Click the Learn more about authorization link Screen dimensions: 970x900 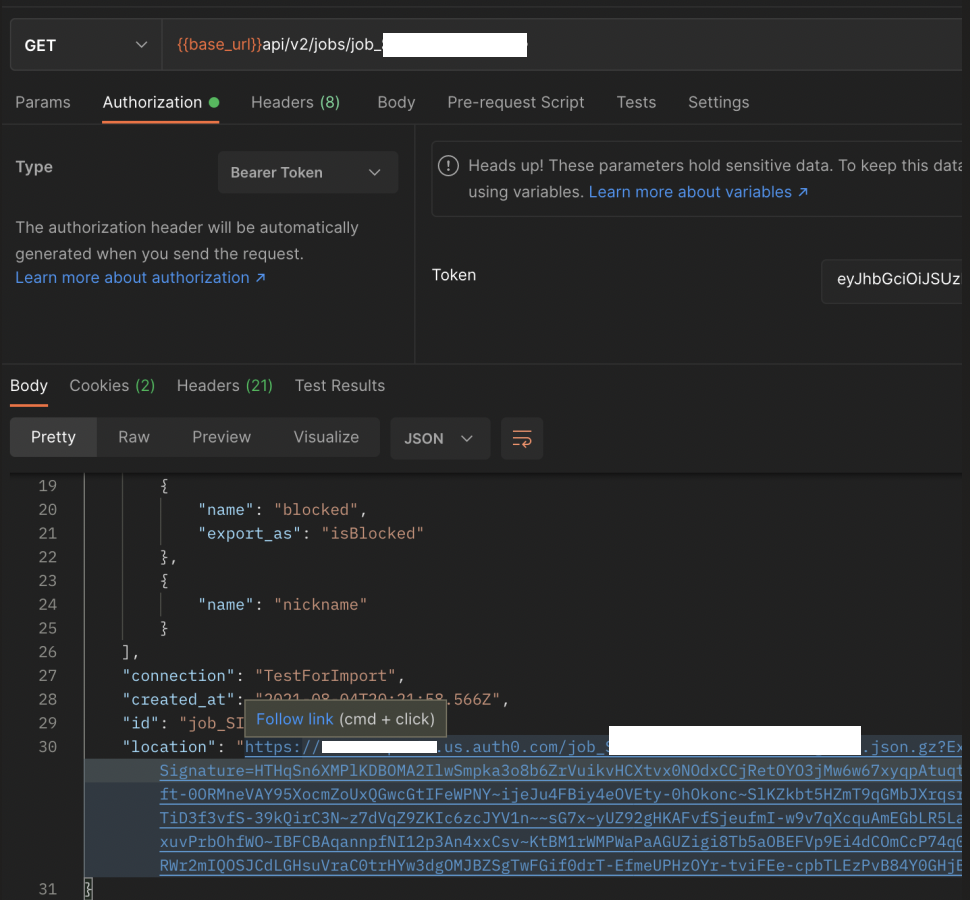tap(132, 277)
